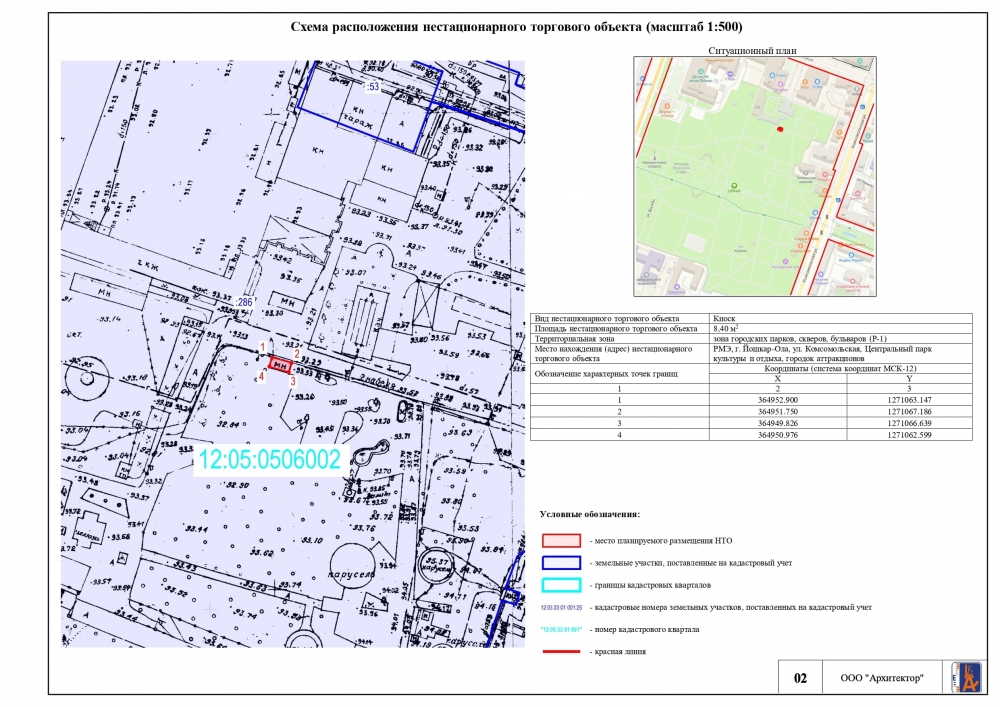Click the red line legend sample

(x=560, y=652)
